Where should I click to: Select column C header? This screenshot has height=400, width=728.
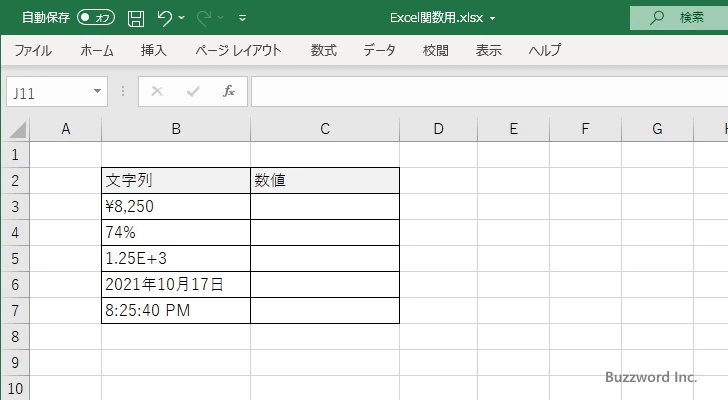pos(325,129)
